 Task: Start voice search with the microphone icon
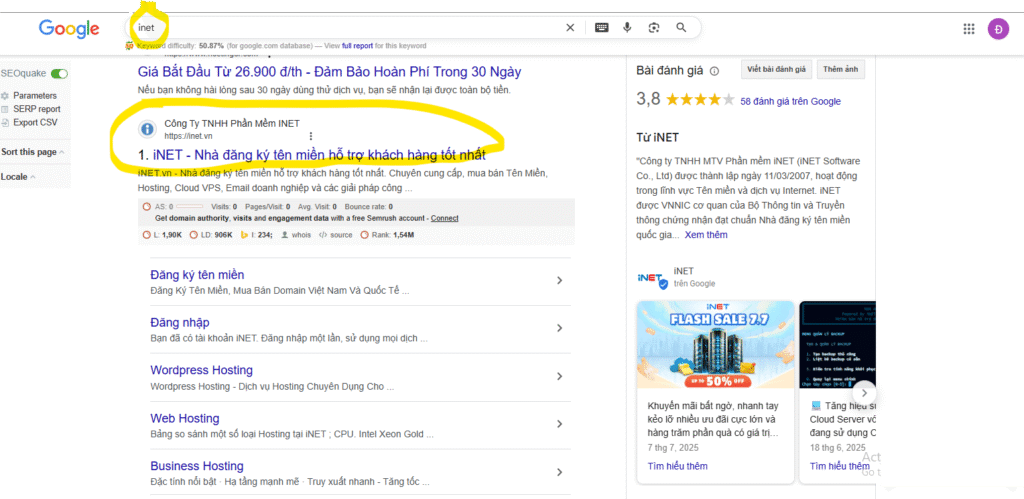point(627,27)
